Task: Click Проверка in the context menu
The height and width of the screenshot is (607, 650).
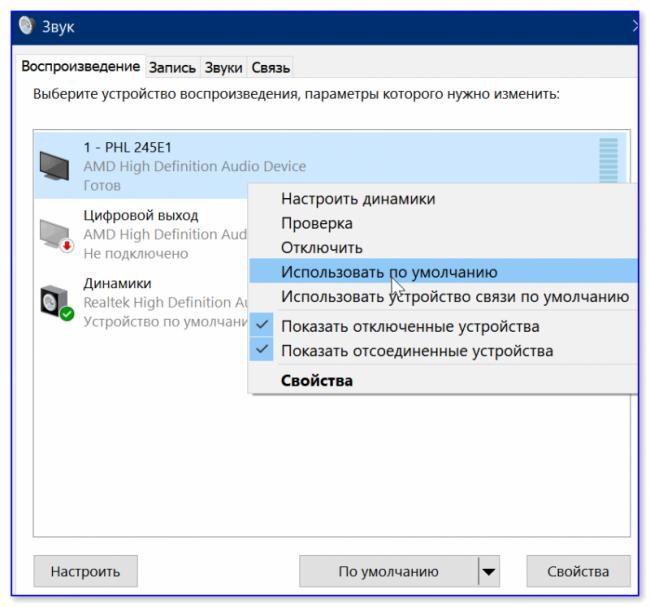Action: tap(316, 223)
